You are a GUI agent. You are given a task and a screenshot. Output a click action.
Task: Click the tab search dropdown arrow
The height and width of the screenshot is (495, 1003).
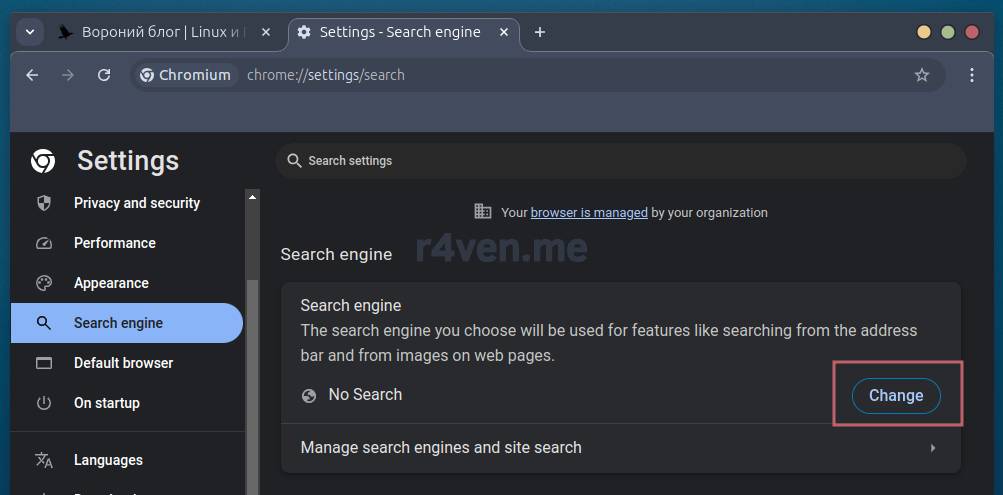pos(30,32)
